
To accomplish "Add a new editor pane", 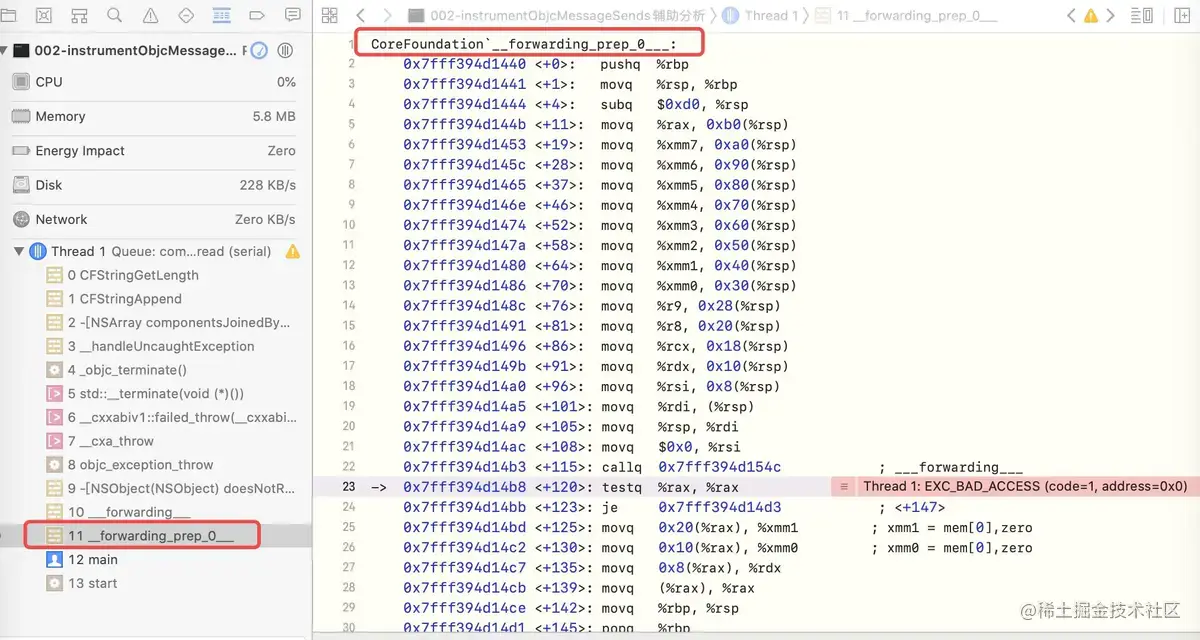I will click(1180, 15).
